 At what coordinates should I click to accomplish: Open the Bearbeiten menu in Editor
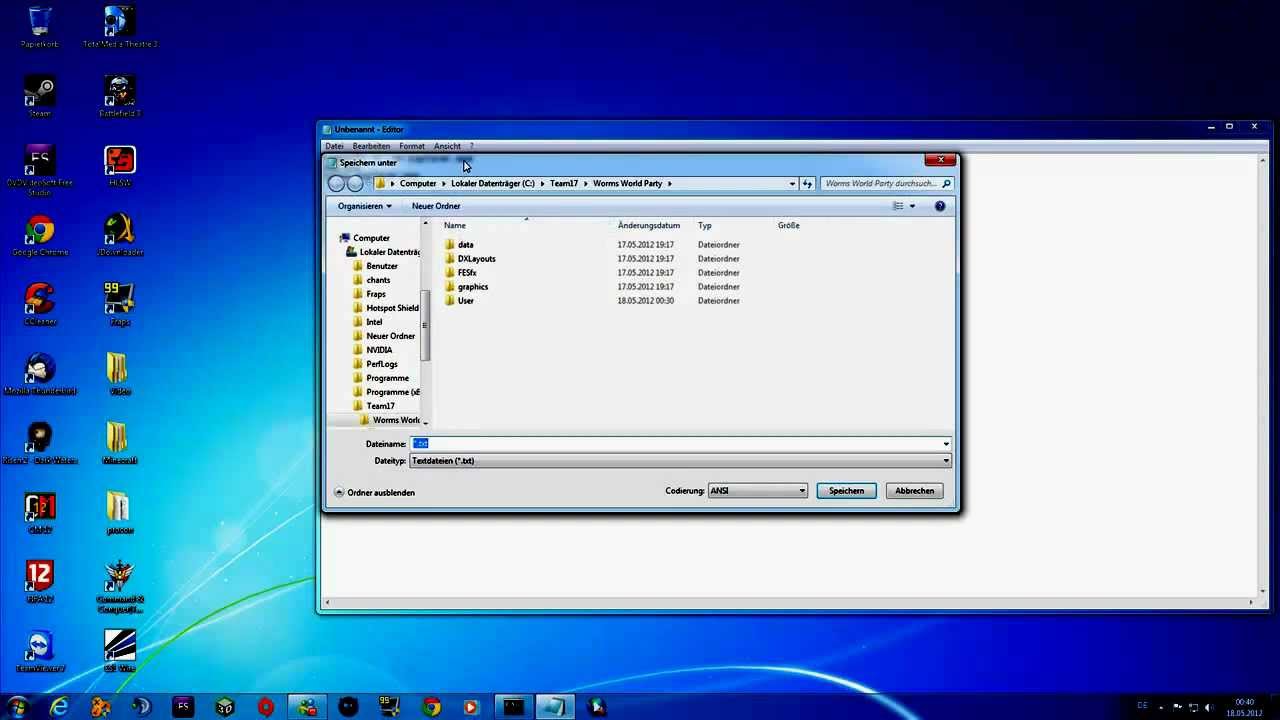click(x=371, y=146)
